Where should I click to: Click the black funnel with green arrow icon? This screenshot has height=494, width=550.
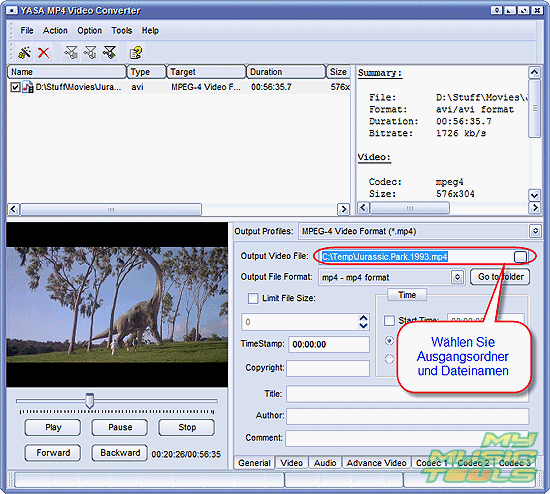click(x=109, y=53)
